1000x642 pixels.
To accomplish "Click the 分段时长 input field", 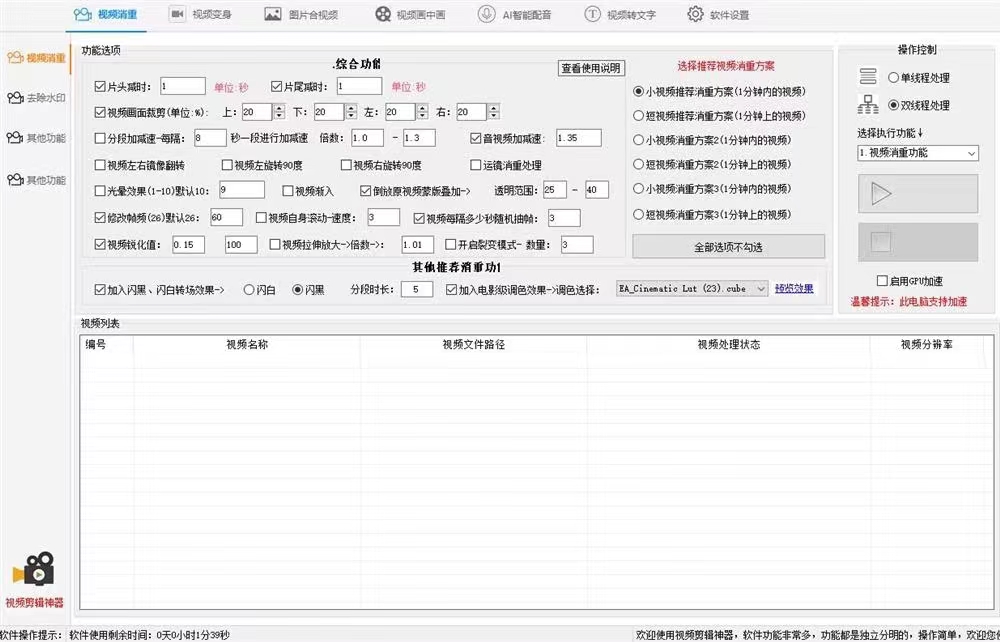I will 415,290.
